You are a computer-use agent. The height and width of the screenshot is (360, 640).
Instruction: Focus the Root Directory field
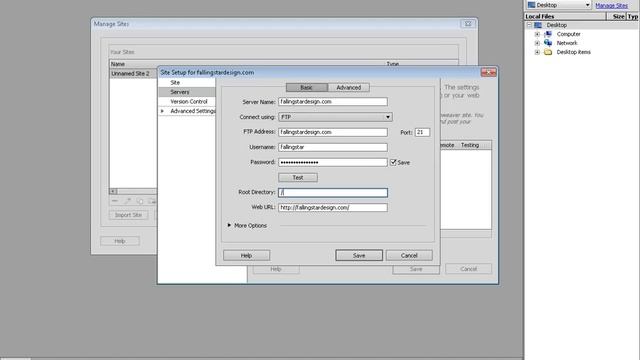[x=333, y=192]
